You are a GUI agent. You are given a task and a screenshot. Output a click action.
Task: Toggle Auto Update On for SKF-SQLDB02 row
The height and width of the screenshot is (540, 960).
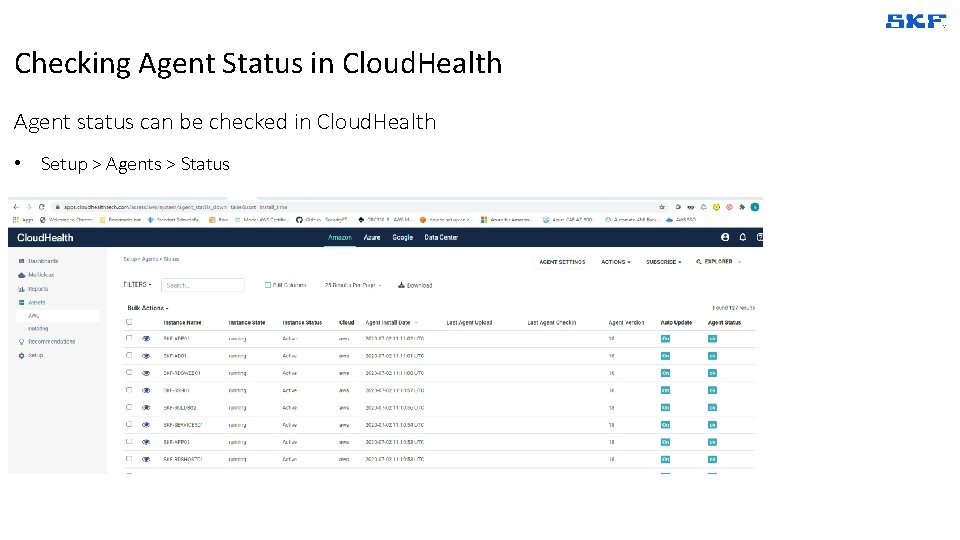666,407
